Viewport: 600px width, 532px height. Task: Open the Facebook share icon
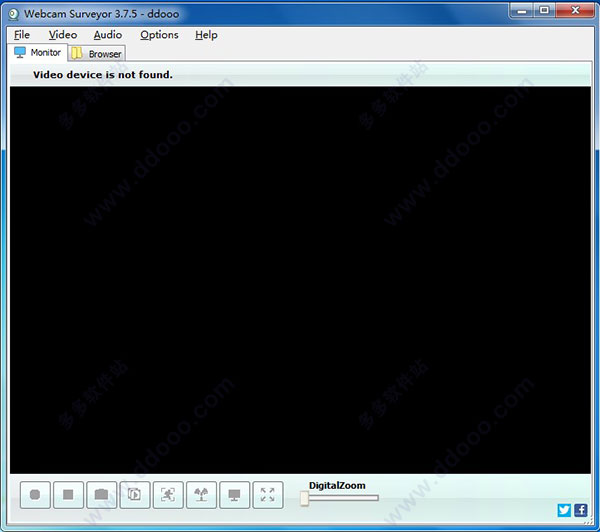(x=580, y=510)
